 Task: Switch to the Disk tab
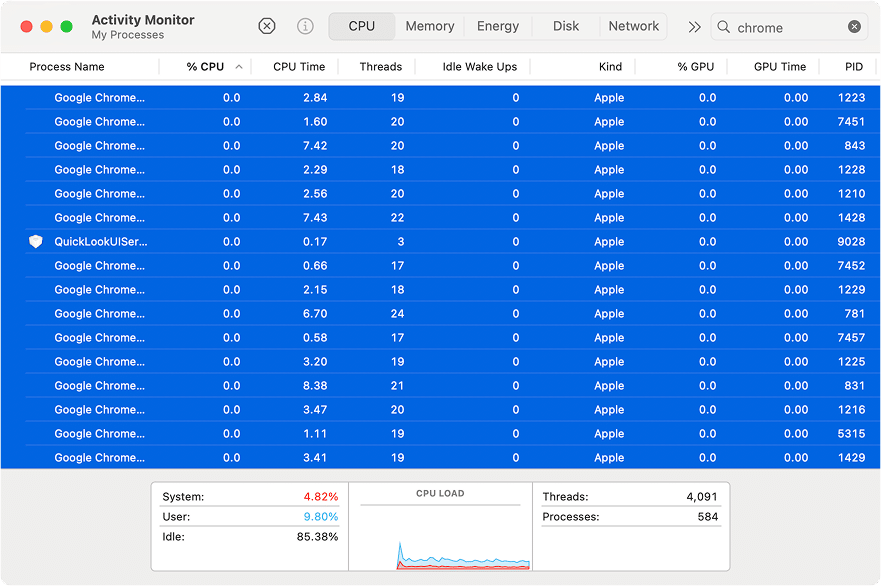(566, 26)
